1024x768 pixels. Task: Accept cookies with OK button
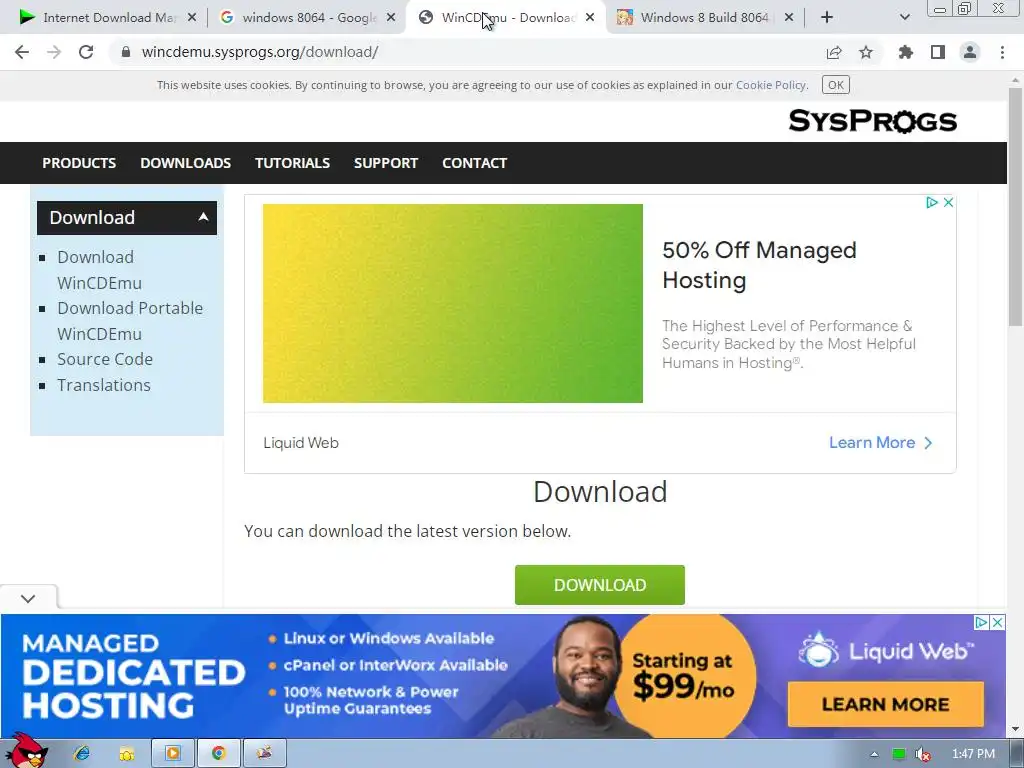[835, 85]
